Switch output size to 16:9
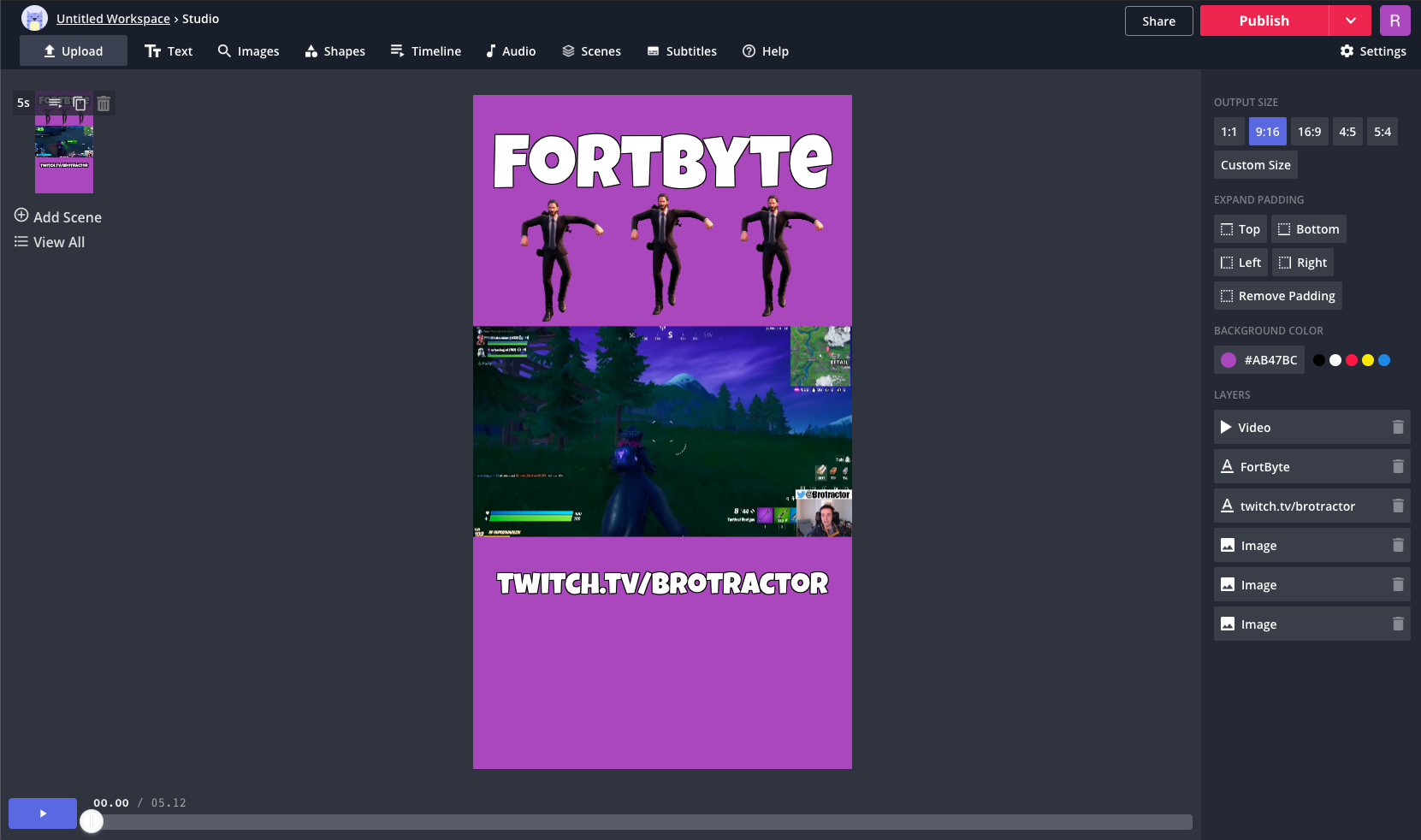The image size is (1421, 840). tap(1309, 132)
